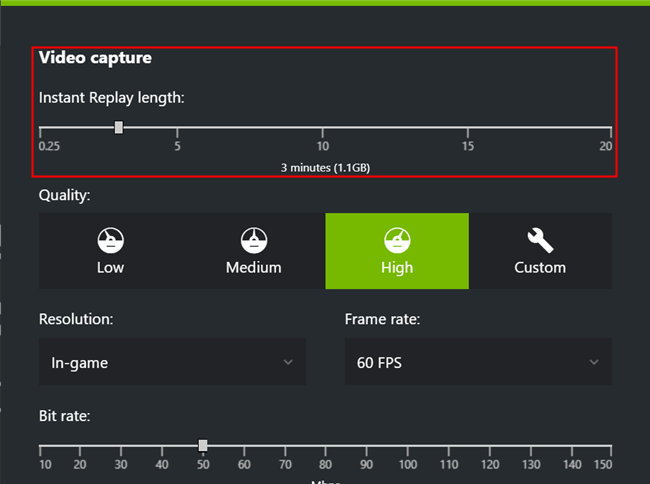Viewport: 650px width, 484px height.
Task: Set Instant Replay length to 10 mark
Action: click(323, 129)
